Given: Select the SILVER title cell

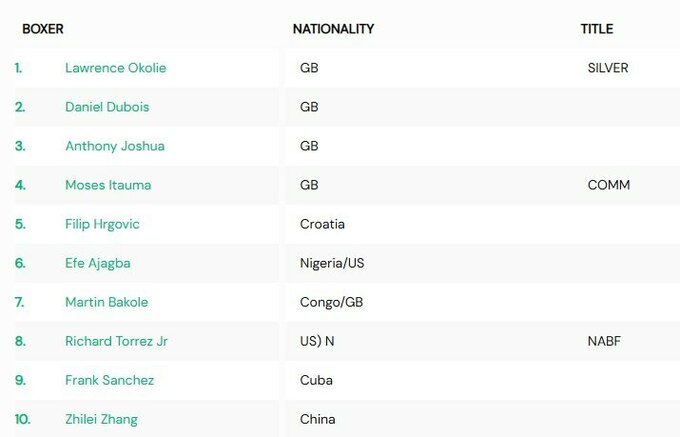Looking at the screenshot, I should [608, 68].
